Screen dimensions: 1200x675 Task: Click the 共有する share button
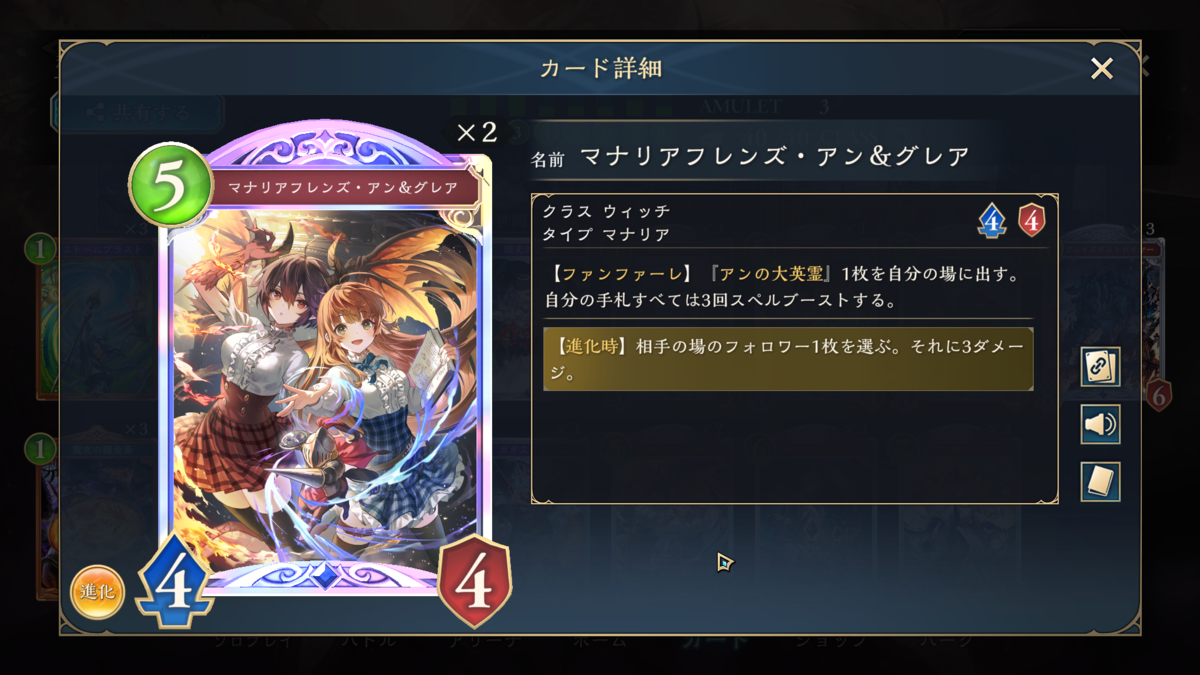(138, 112)
